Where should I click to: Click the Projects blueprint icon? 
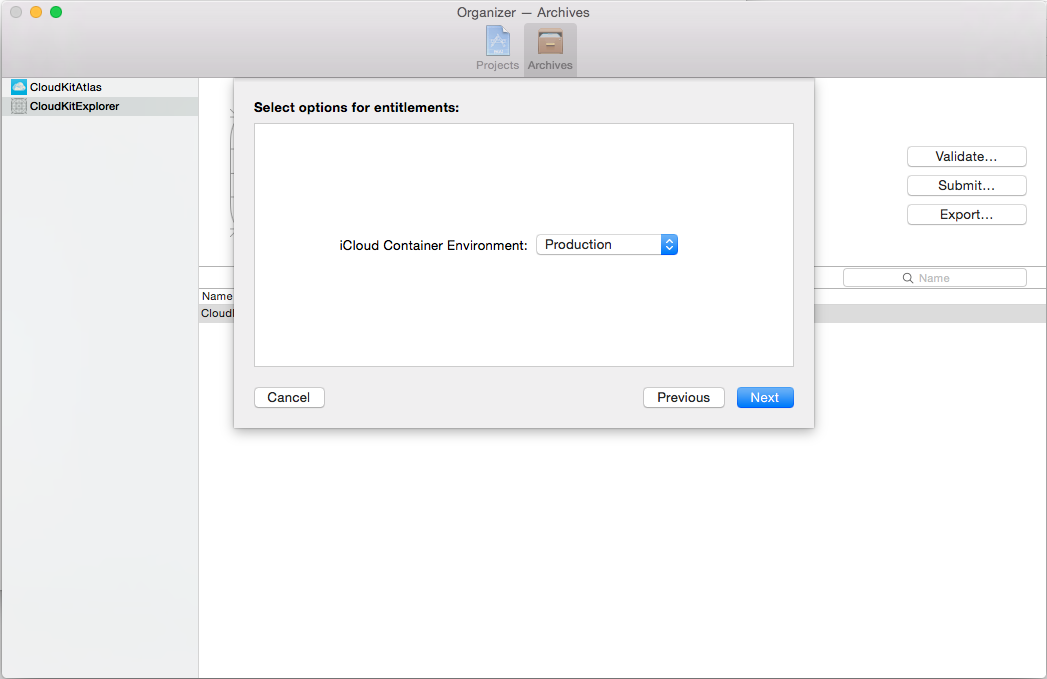tap(497, 42)
